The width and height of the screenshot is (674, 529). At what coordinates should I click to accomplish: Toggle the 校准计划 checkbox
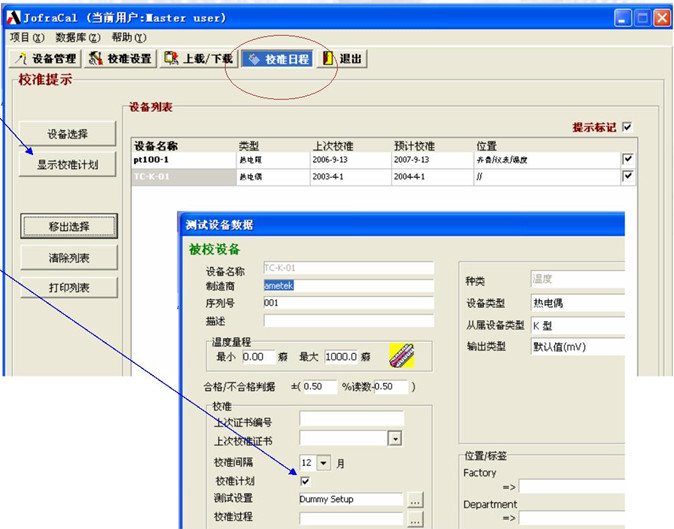tap(305, 481)
